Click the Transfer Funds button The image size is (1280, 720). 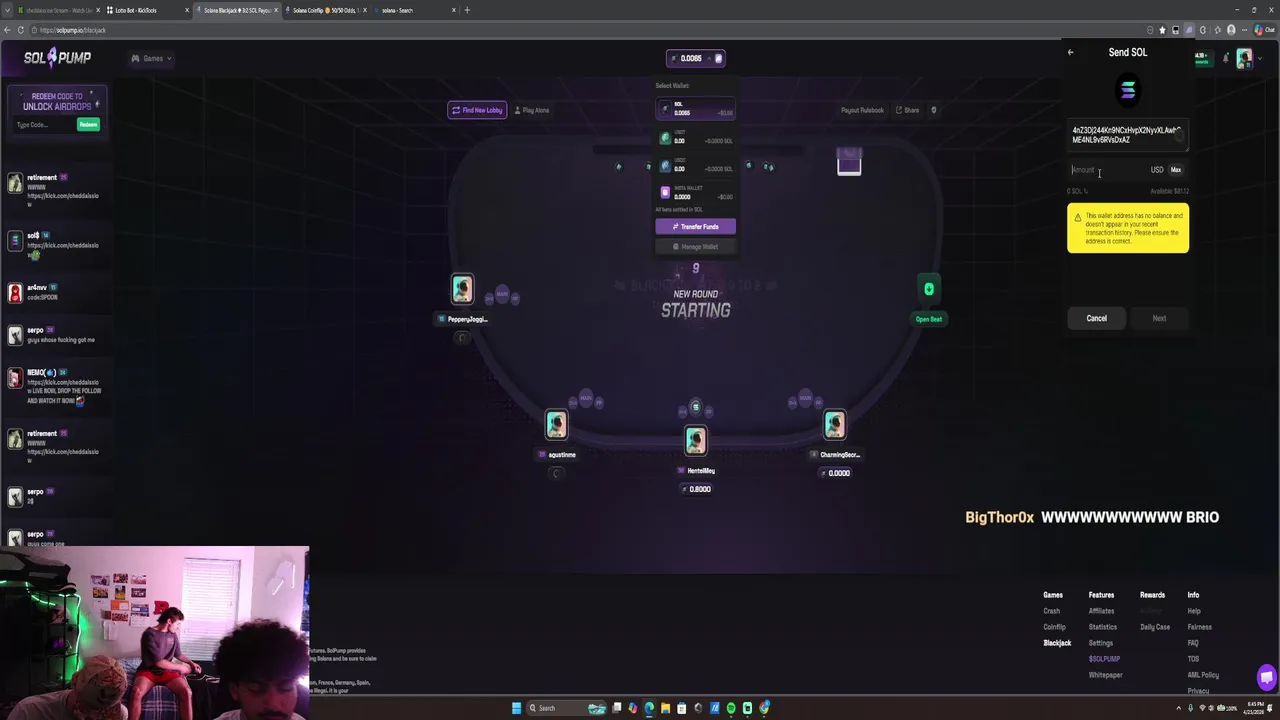click(x=696, y=226)
